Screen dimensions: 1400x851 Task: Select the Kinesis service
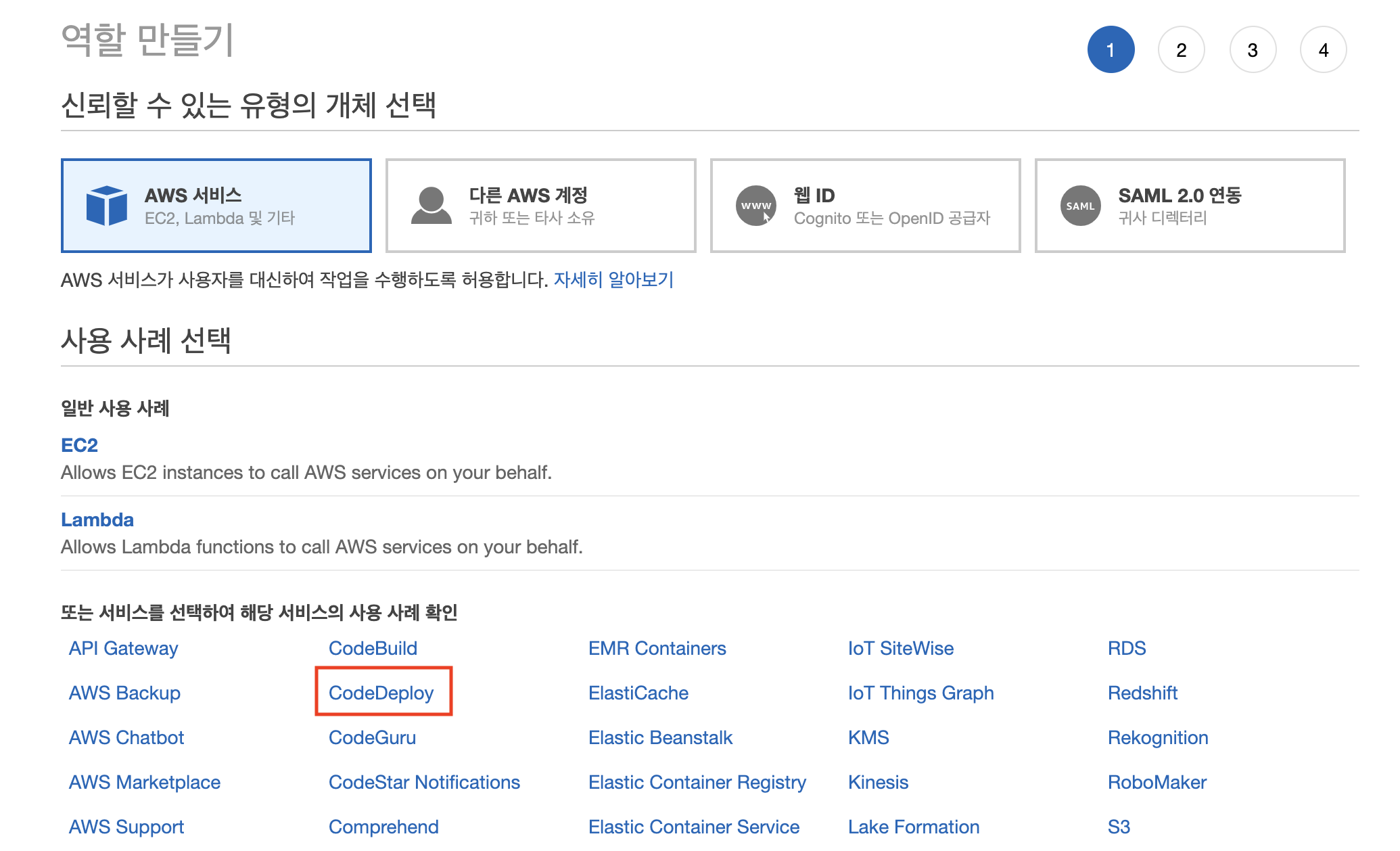pyautogui.click(x=878, y=782)
